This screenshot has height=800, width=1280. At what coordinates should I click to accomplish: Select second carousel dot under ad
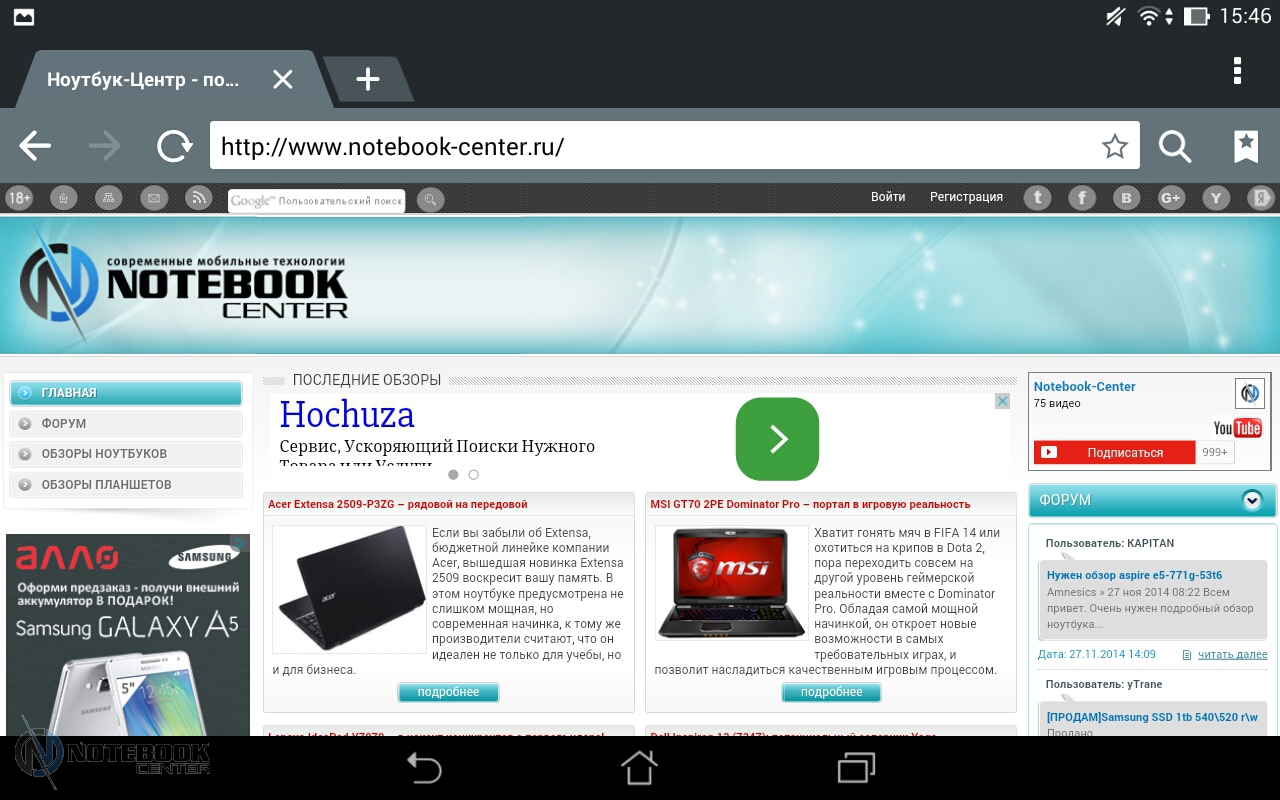point(474,475)
